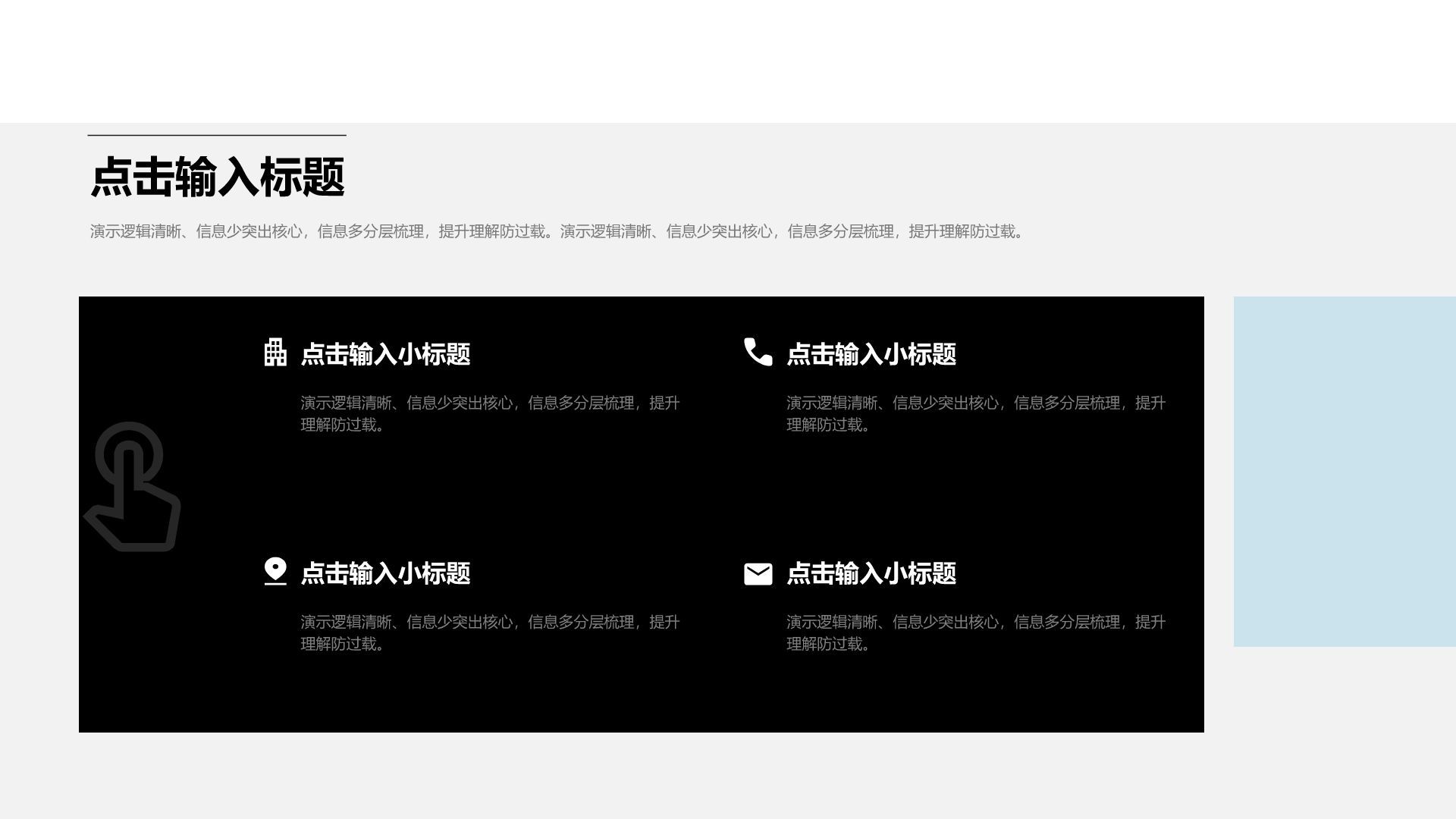1456x819 pixels.
Task: Select small heading beside envelope icon
Action: (x=871, y=573)
